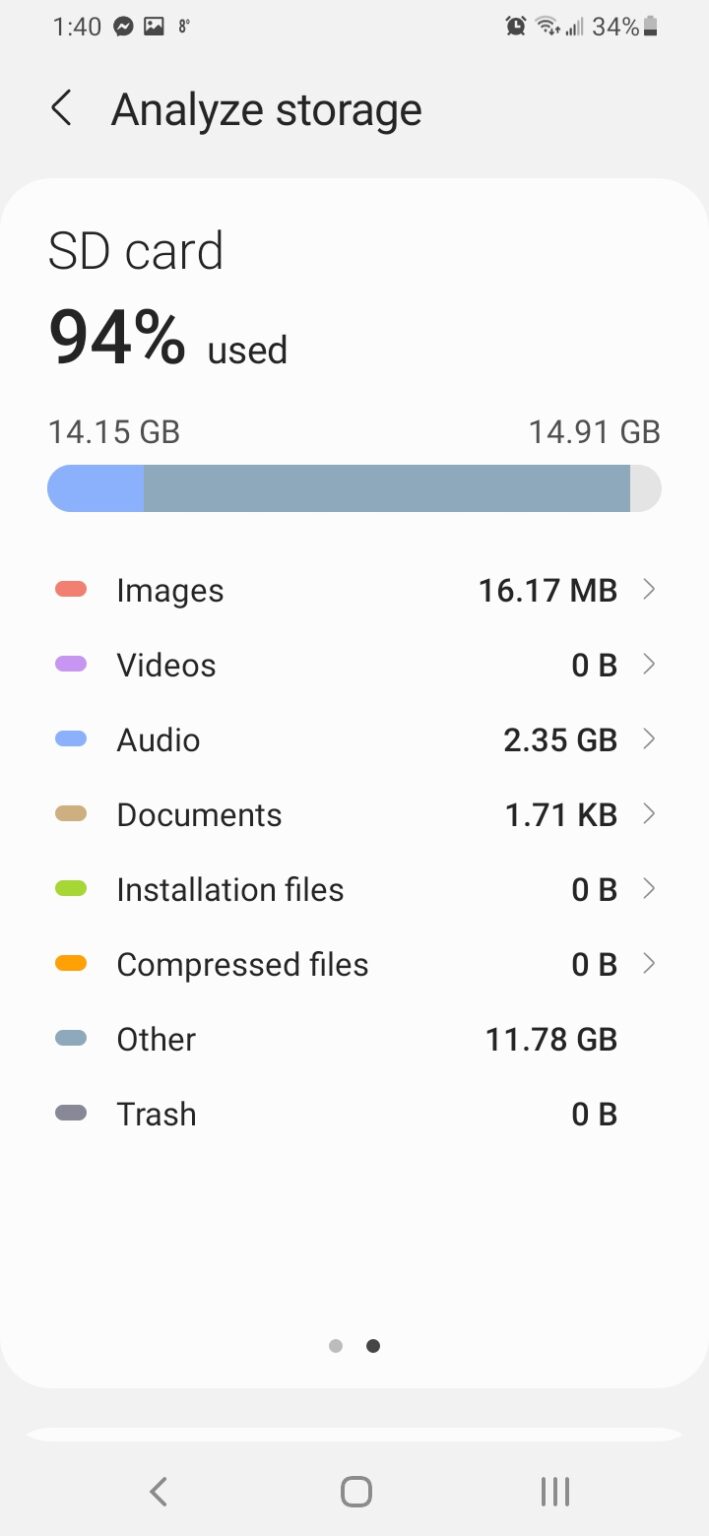709x1536 pixels.
Task: Select the blue Audio category dot
Action: tap(71, 740)
